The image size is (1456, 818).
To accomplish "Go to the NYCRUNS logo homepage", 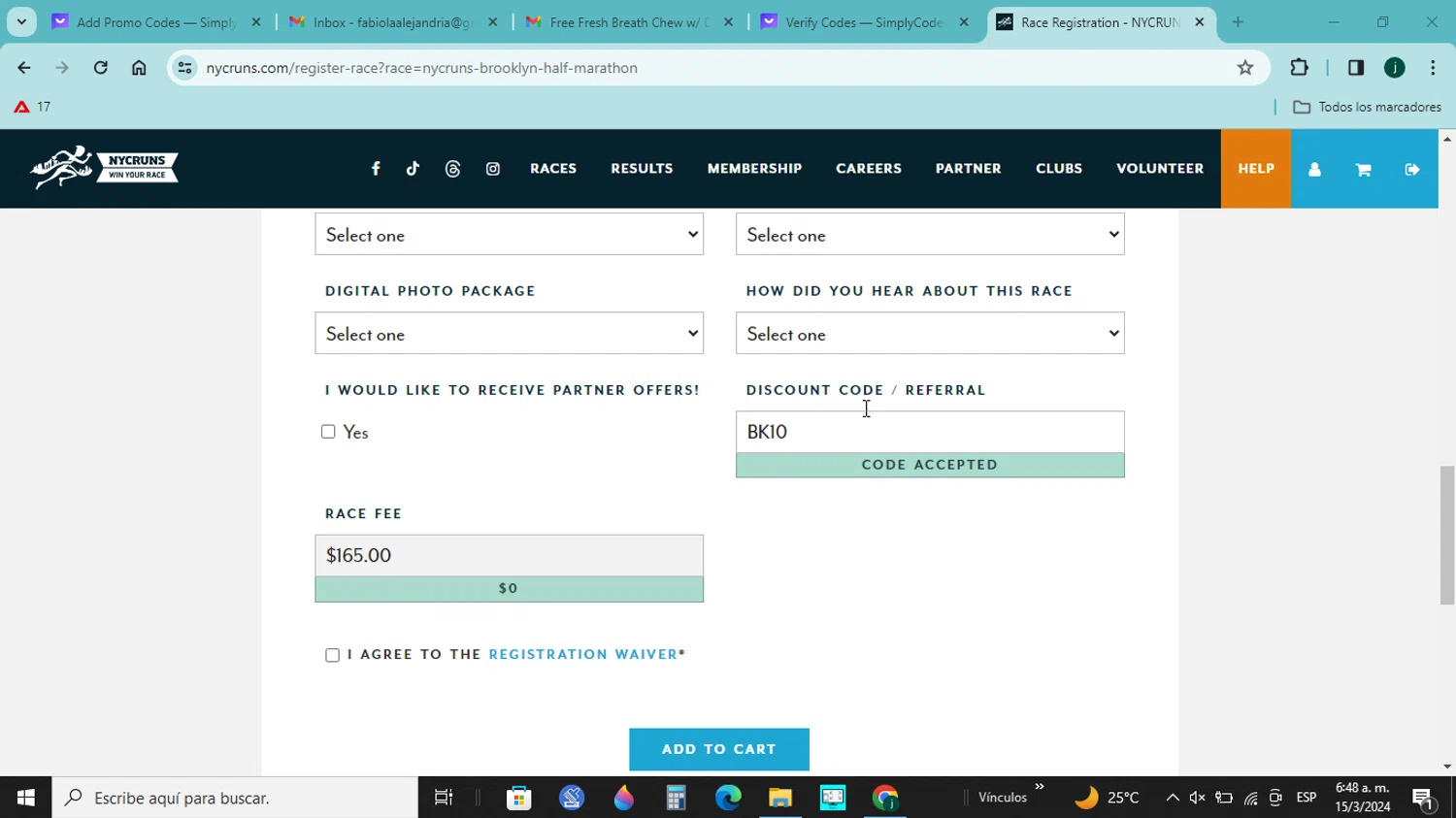I will (x=104, y=168).
